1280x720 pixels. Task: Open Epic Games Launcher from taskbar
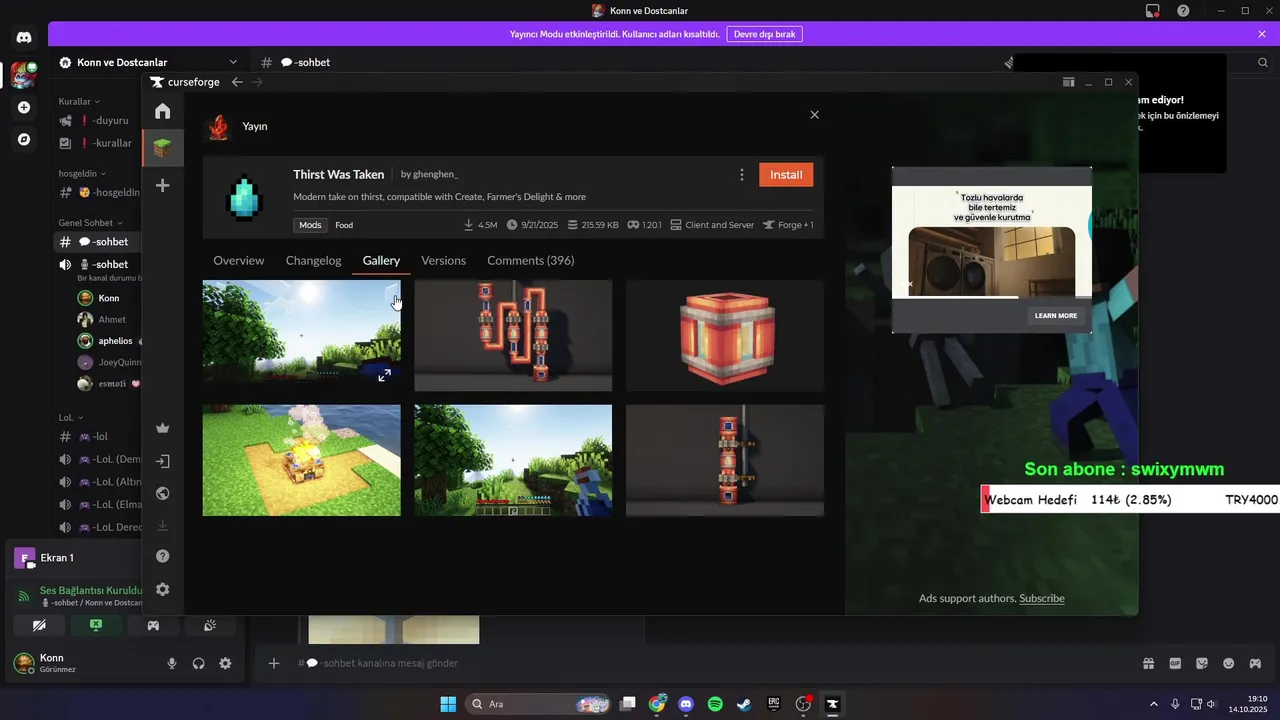773,704
